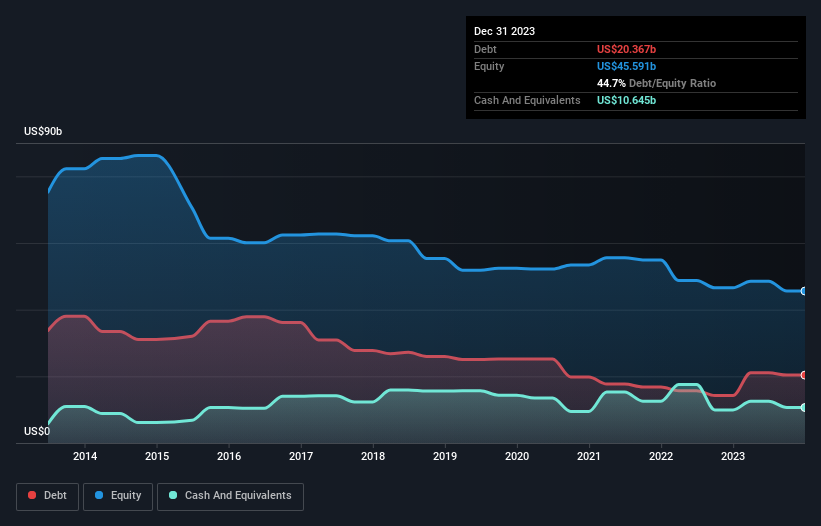The image size is (821, 526).
Task: Select the 2022 x-axis label
Action: tap(661, 456)
